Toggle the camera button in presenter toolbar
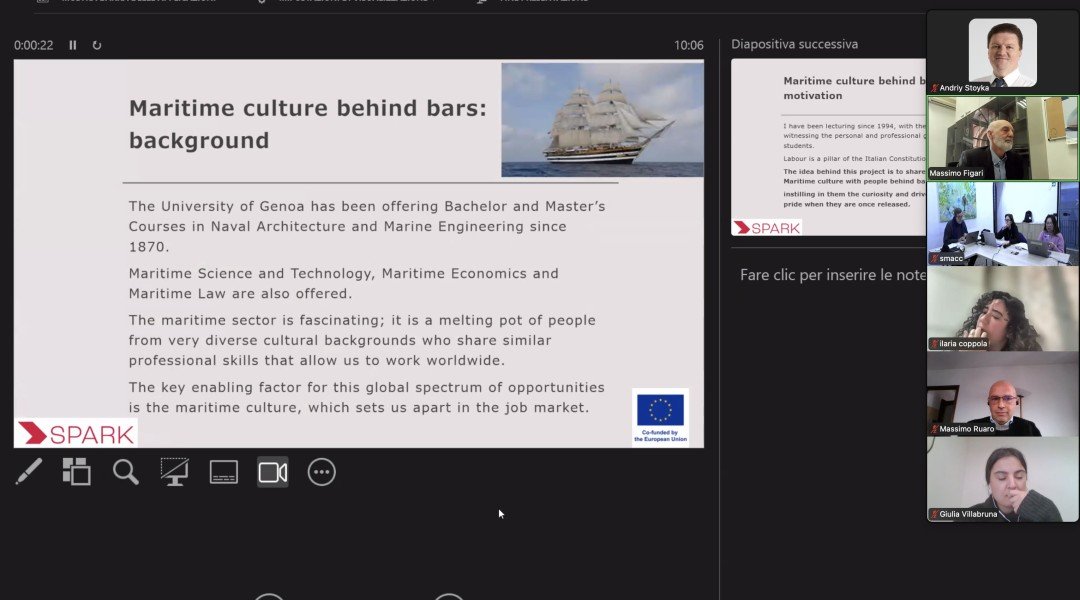Image resolution: width=1080 pixels, height=600 pixels. [x=272, y=472]
